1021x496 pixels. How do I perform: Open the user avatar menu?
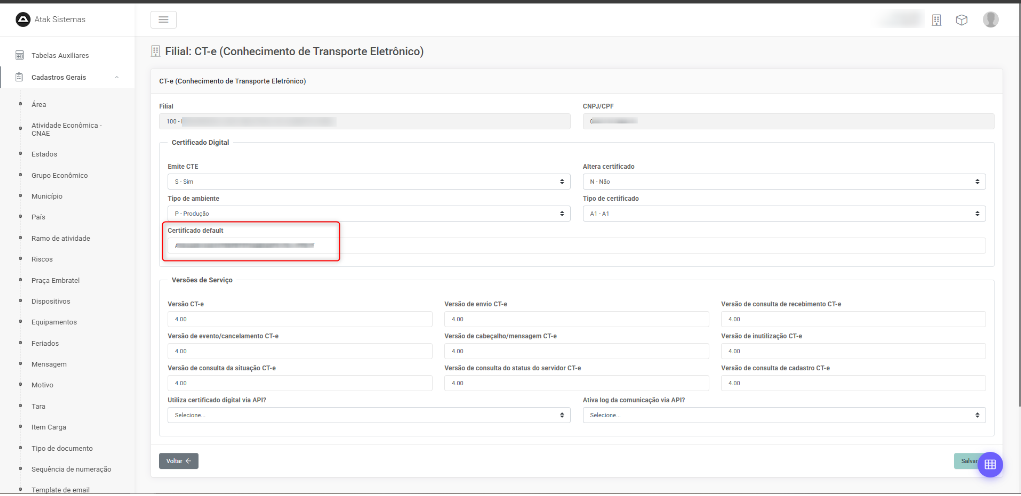coord(990,20)
